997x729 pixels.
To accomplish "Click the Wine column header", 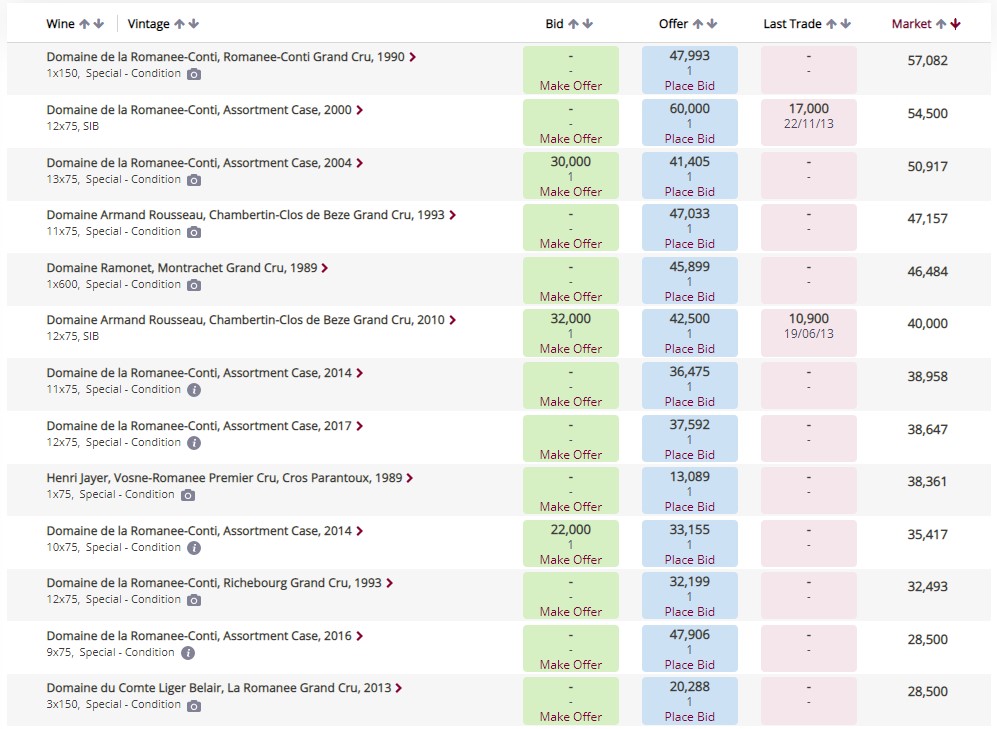I will [60, 24].
